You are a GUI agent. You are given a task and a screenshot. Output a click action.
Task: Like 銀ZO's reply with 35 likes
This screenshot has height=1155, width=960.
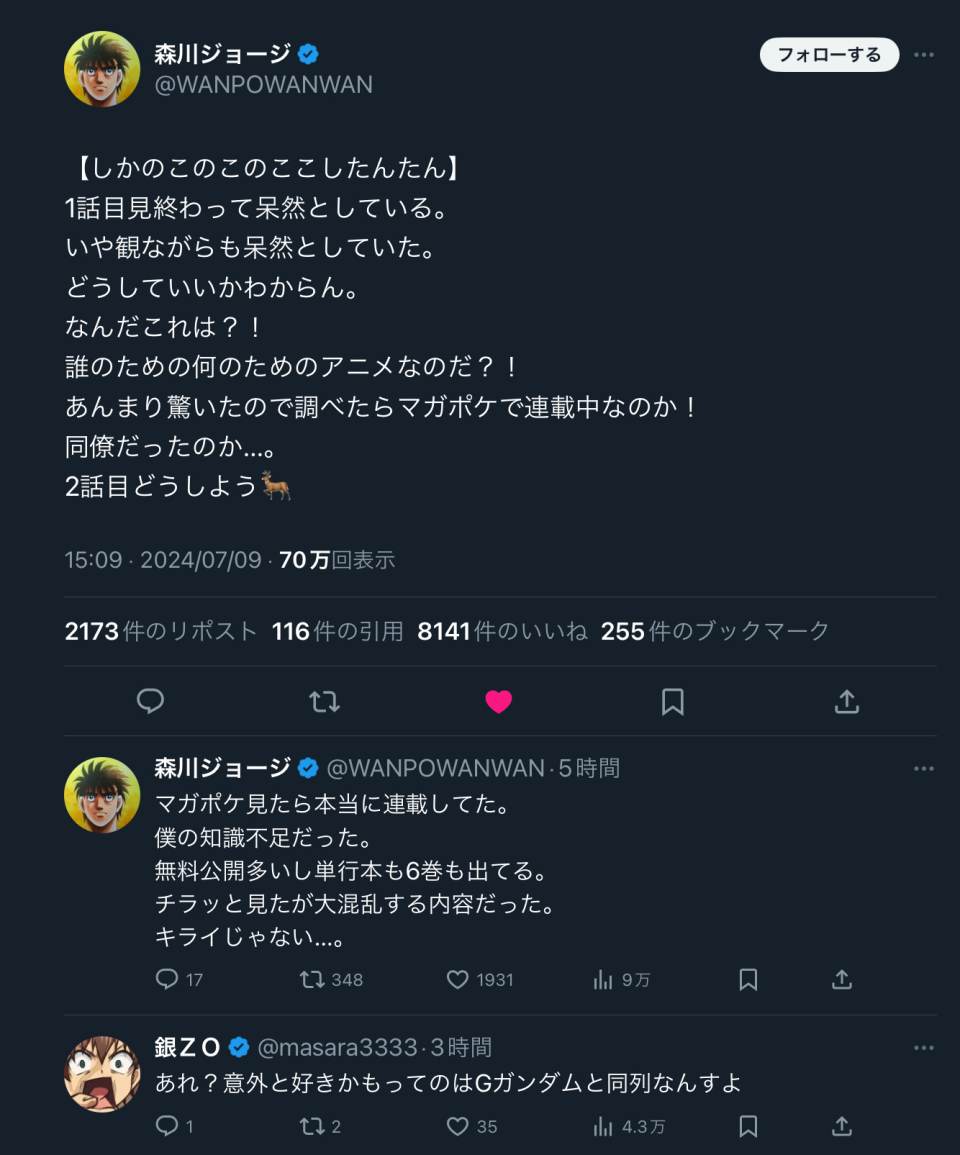point(457,1126)
